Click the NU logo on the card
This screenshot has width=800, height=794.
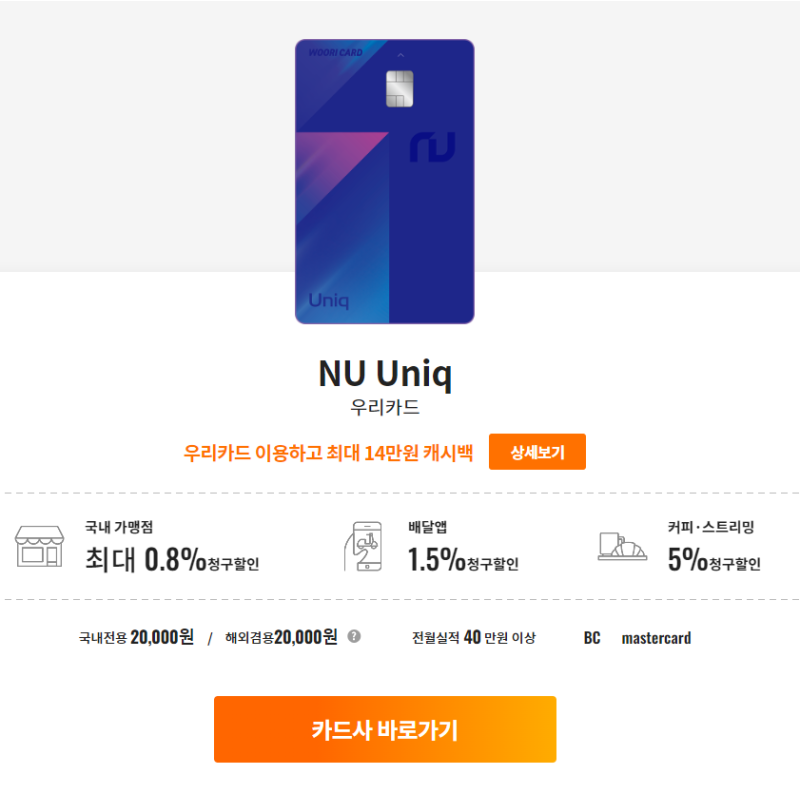[432, 147]
